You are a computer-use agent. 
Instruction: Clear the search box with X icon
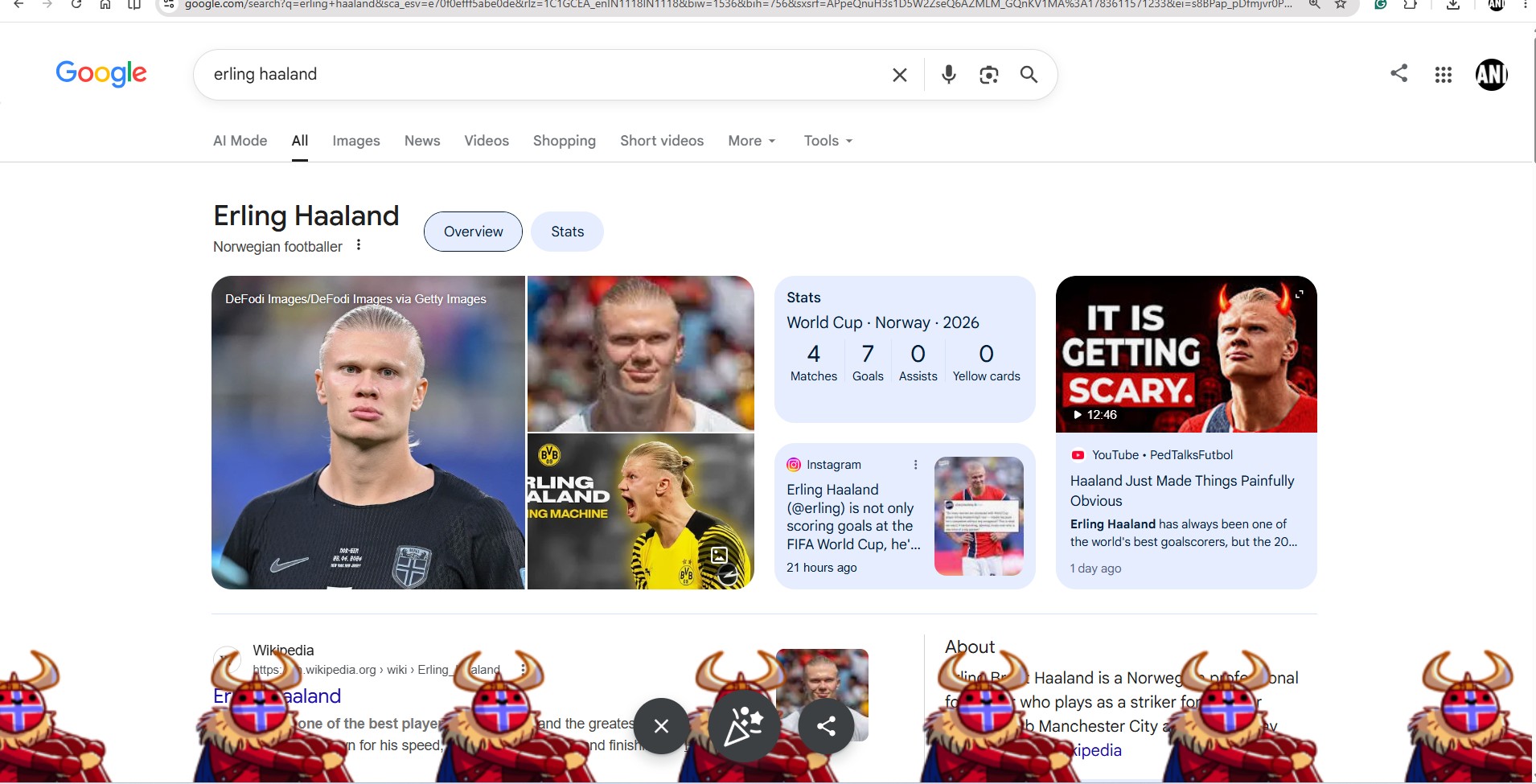click(900, 75)
